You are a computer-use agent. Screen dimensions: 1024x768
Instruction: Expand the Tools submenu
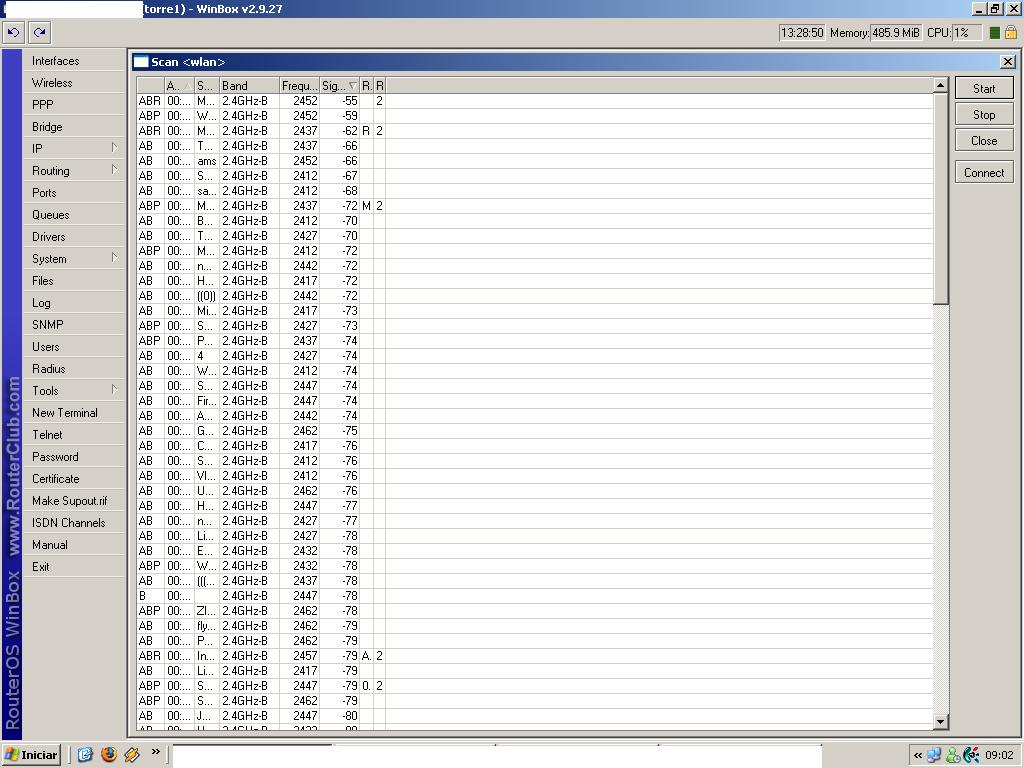tap(74, 391)
